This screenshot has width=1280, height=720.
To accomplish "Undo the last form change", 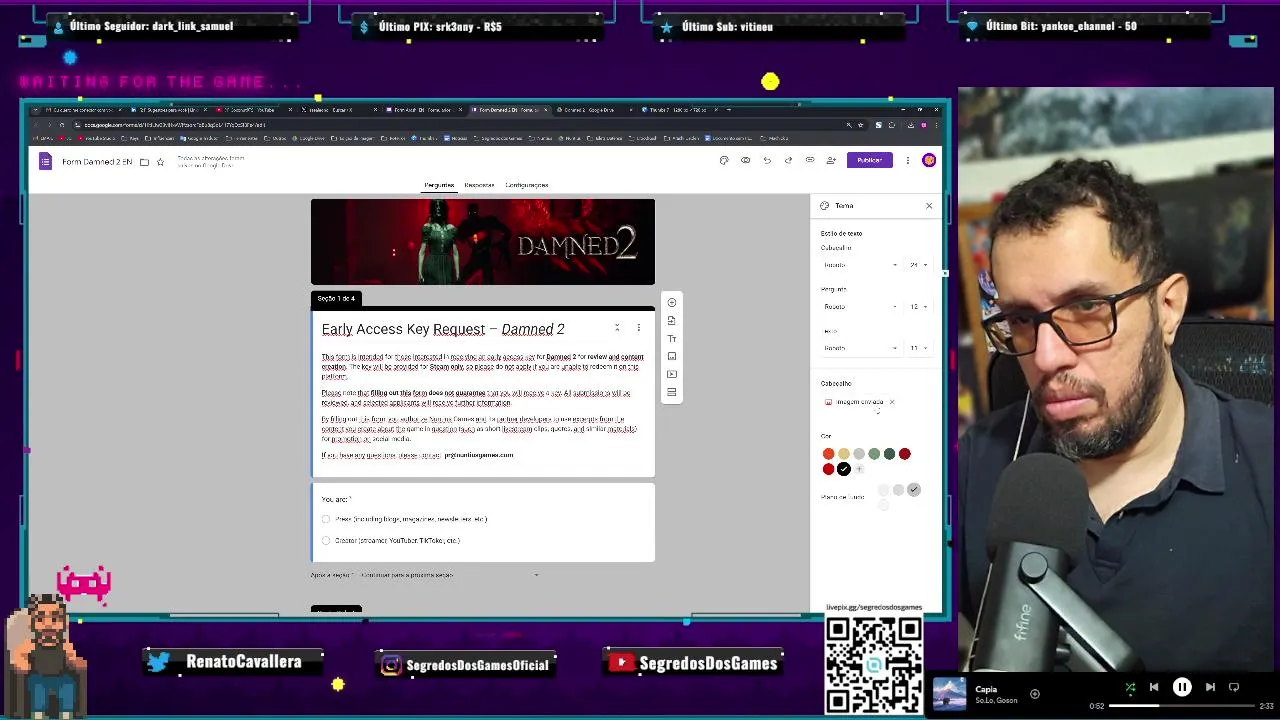I will pos(767,160).
